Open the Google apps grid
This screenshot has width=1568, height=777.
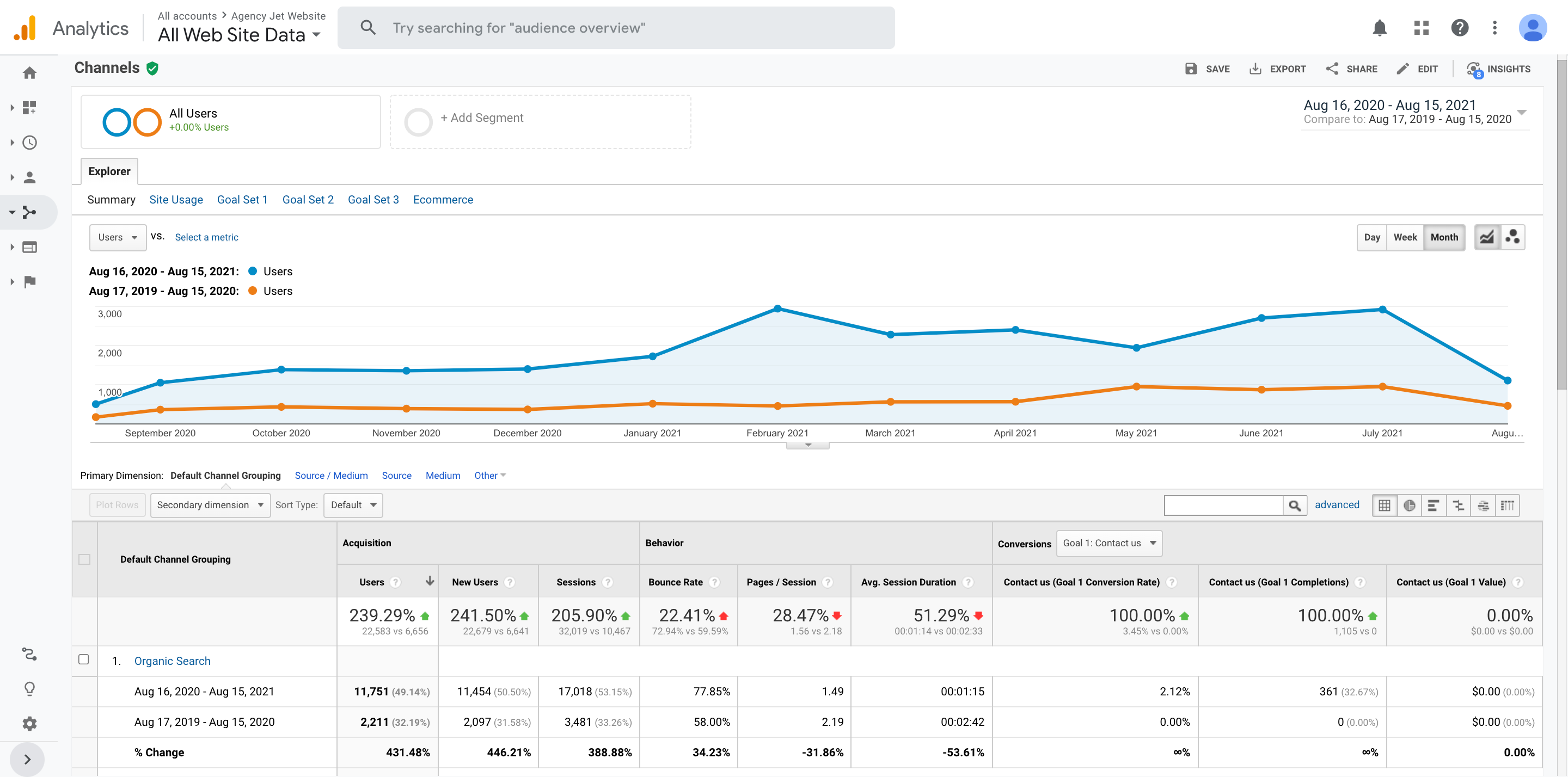(1420, 28)
